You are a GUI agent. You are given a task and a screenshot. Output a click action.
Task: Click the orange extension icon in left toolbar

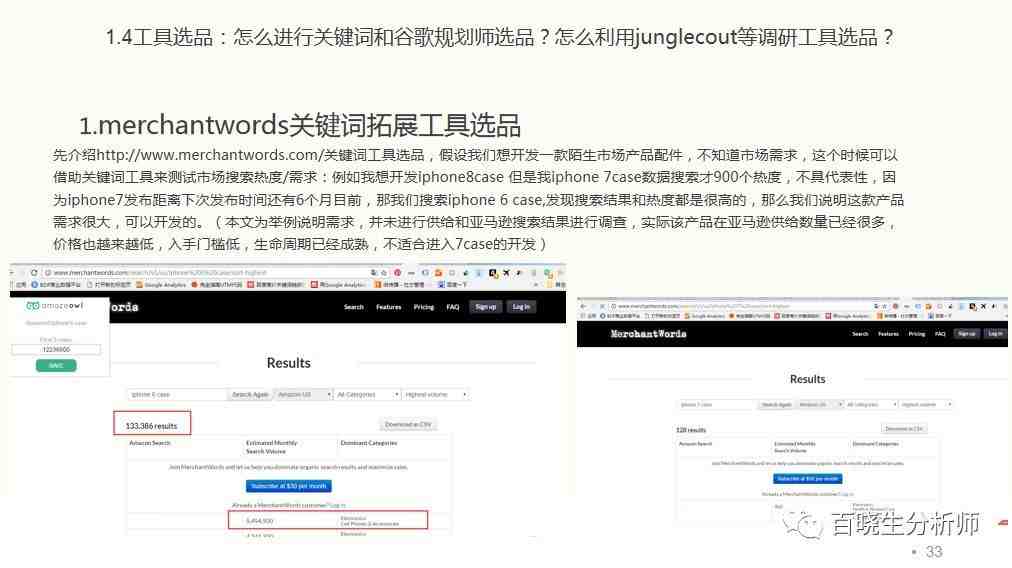coord(438,273)
